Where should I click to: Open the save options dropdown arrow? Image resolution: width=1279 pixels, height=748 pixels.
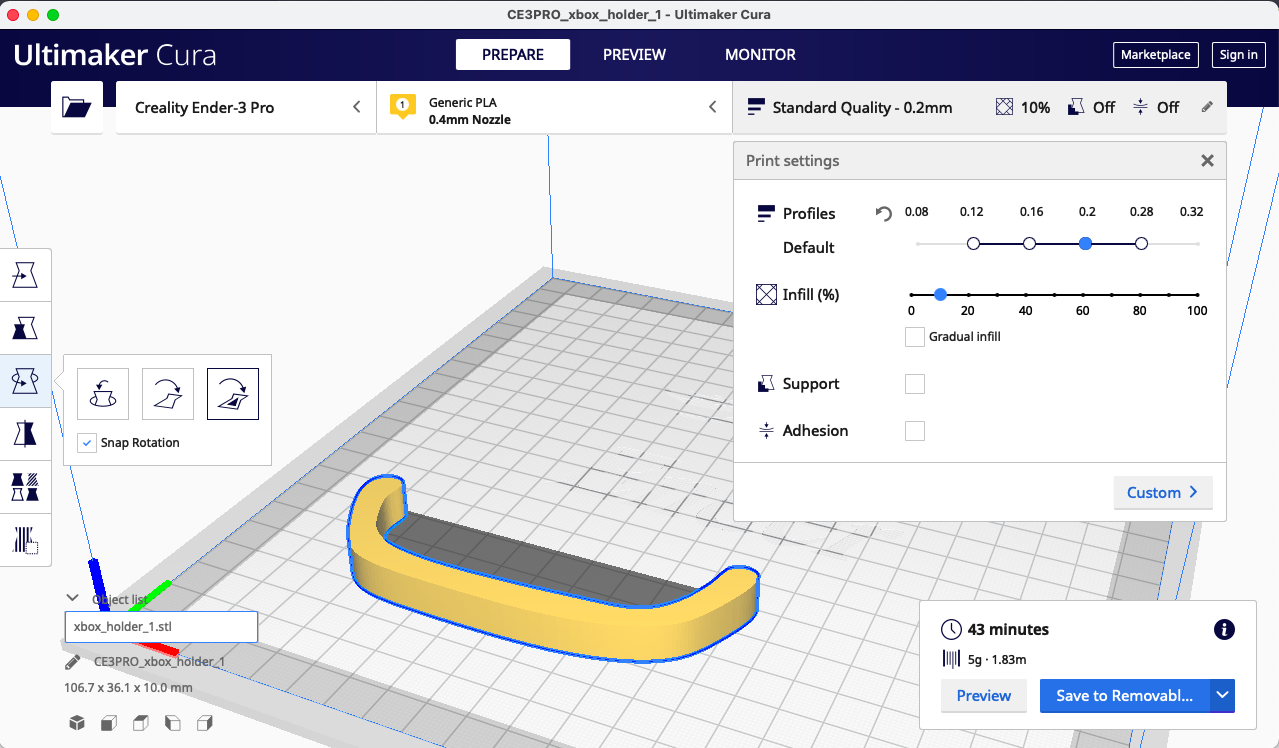coord(1222,696)
